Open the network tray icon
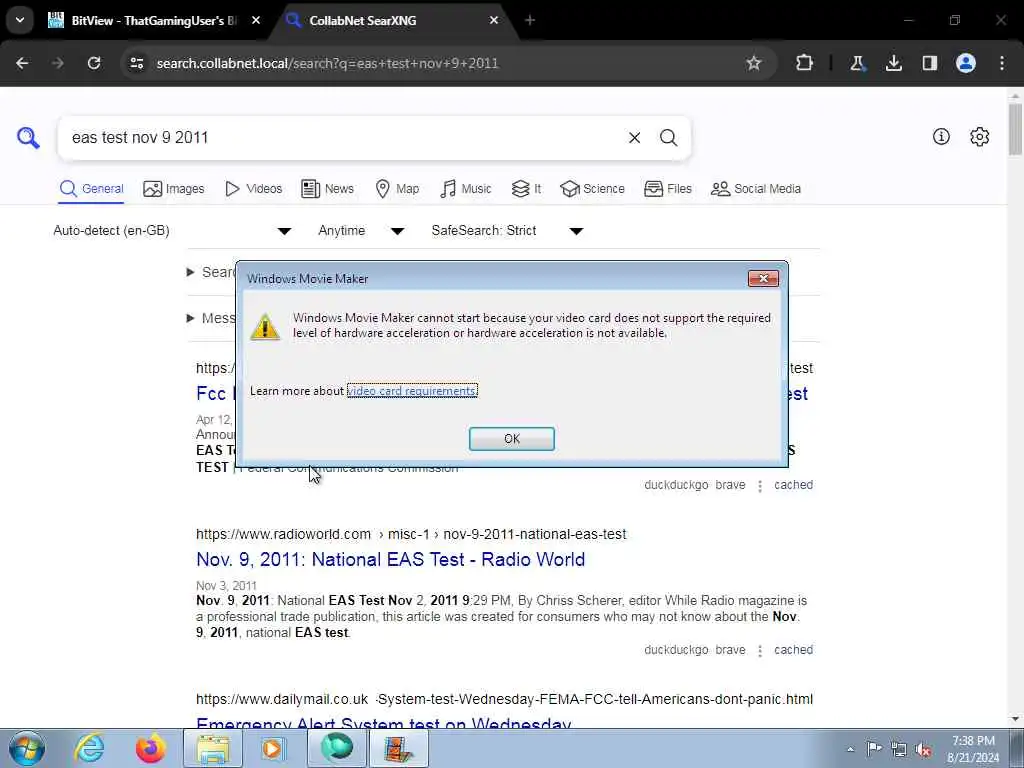This screenshot has width=1024, height=768. (x=899, y=749)
